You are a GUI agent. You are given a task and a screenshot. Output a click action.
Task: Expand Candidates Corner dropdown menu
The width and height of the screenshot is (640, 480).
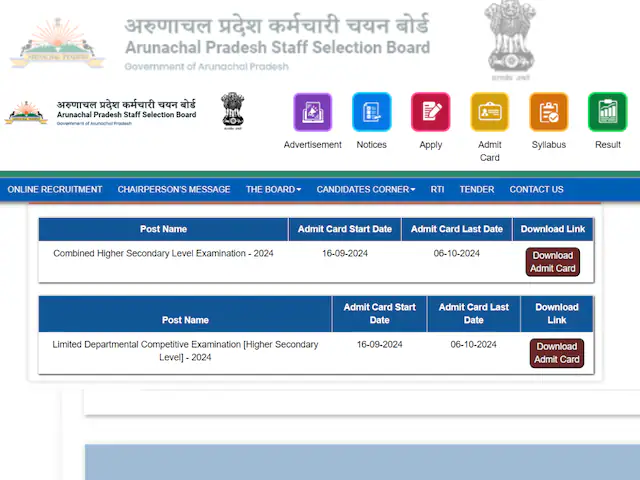tap(366, 189)
